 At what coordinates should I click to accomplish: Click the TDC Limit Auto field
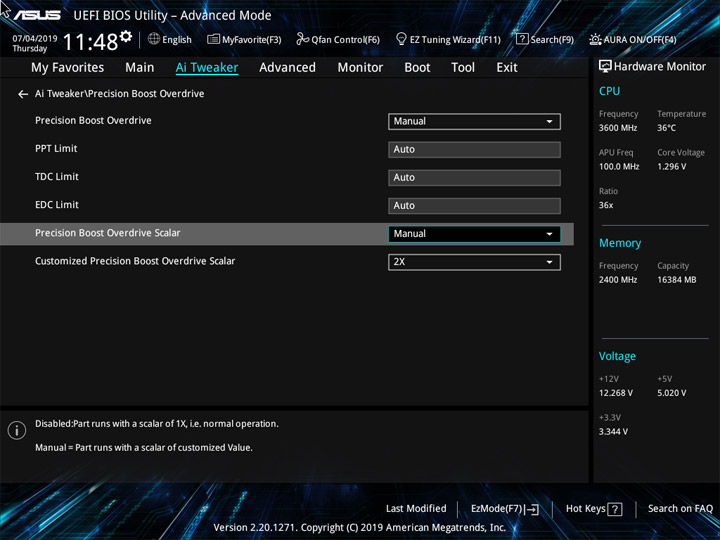[x=474, y=178]
